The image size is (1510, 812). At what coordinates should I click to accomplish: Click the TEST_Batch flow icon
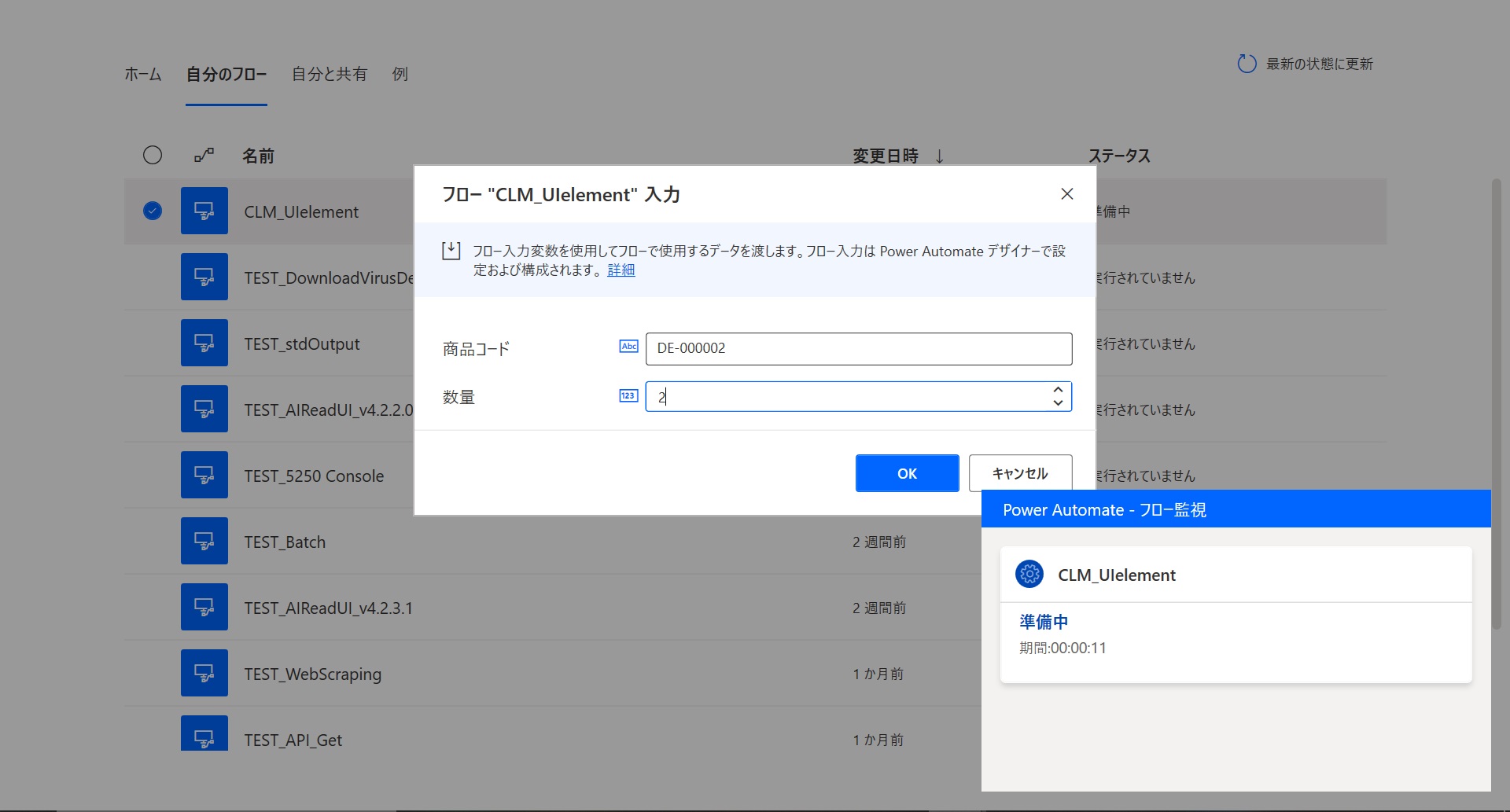204,541
